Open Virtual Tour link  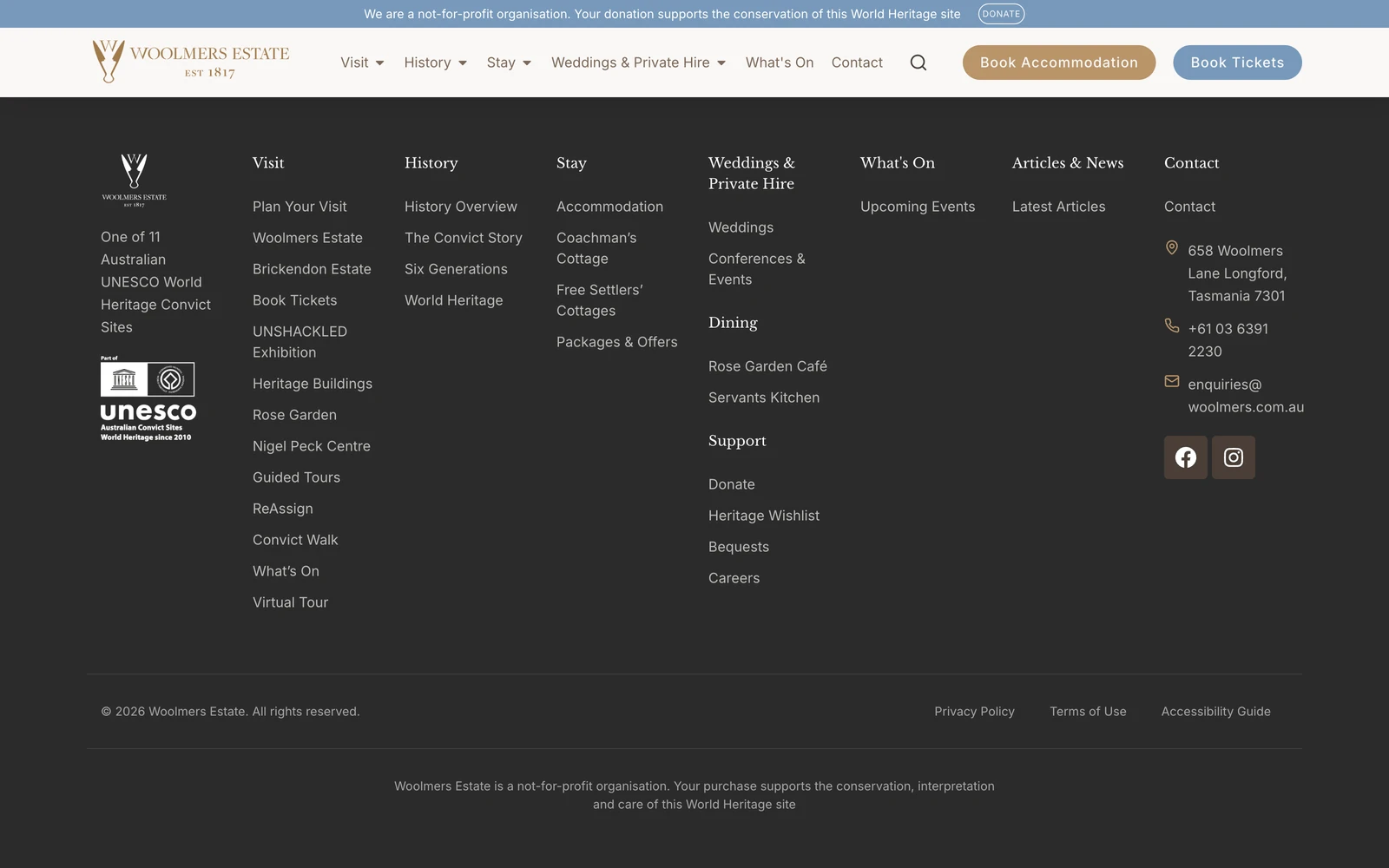[x=290, y=602]
